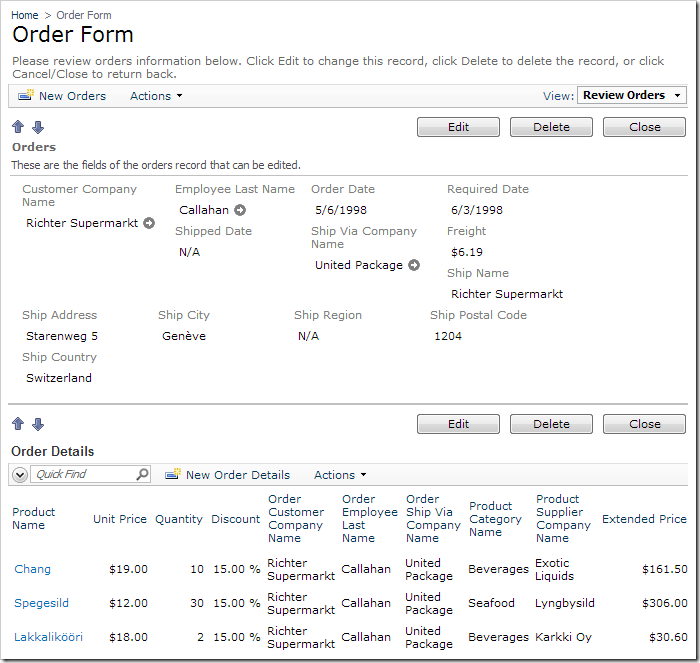Screen dimensions: 700x663
Task: Sort by Extended Price column header
Action: (644, 519)
